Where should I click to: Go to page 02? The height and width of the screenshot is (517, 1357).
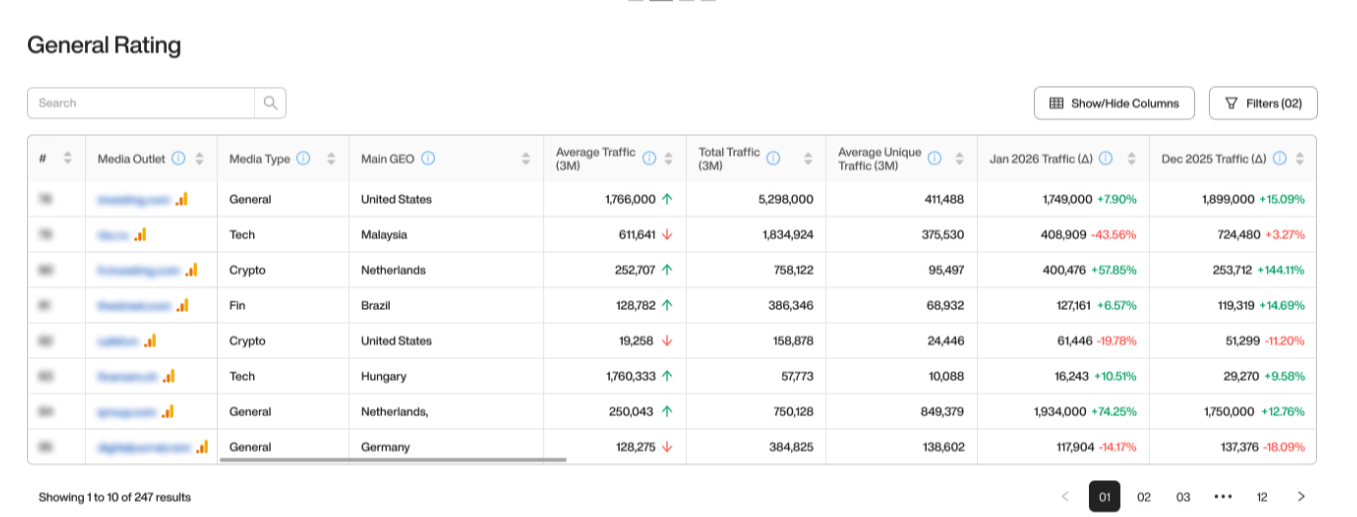1144,497
